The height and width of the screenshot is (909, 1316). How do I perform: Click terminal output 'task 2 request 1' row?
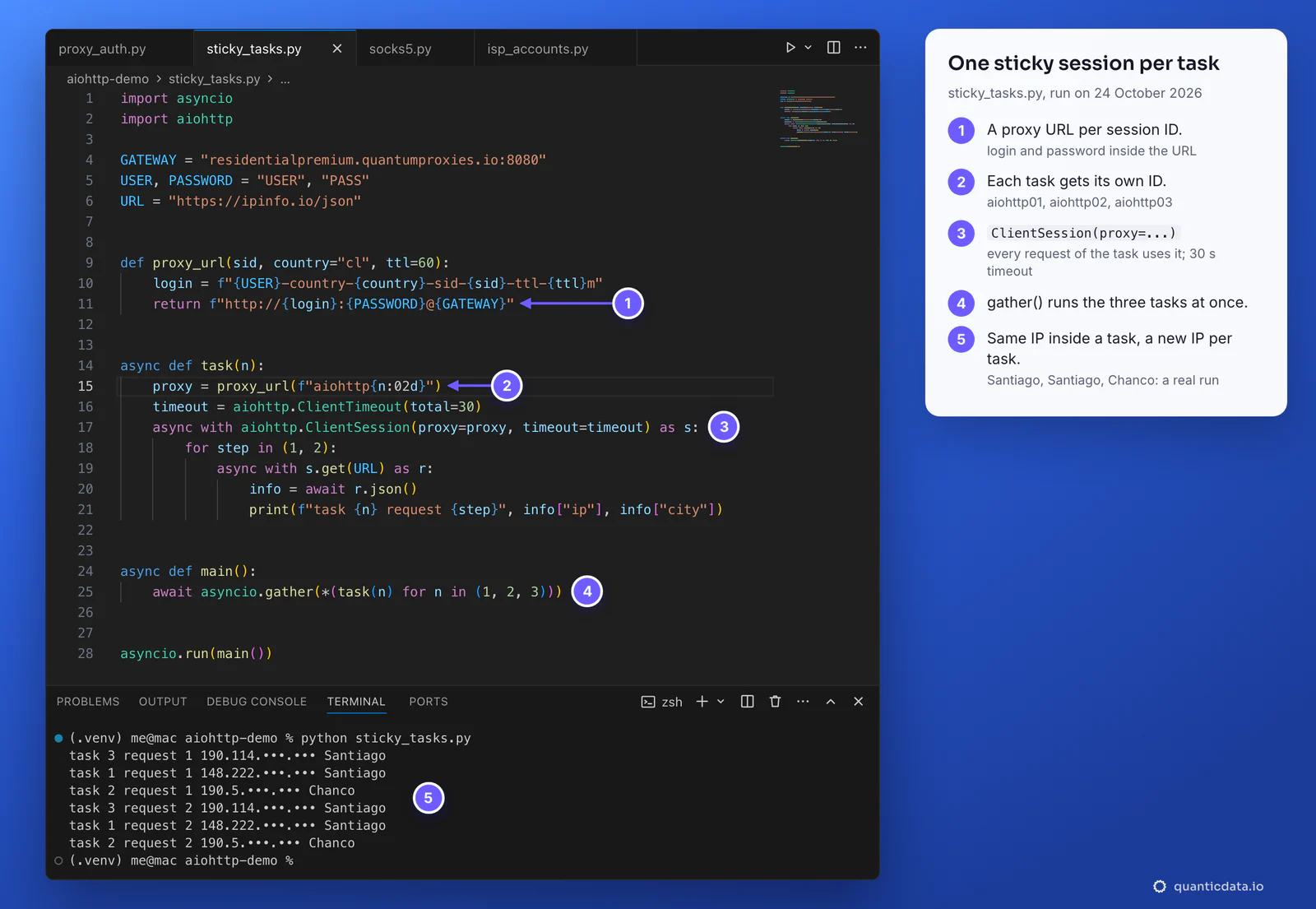[x=212, y=791]
